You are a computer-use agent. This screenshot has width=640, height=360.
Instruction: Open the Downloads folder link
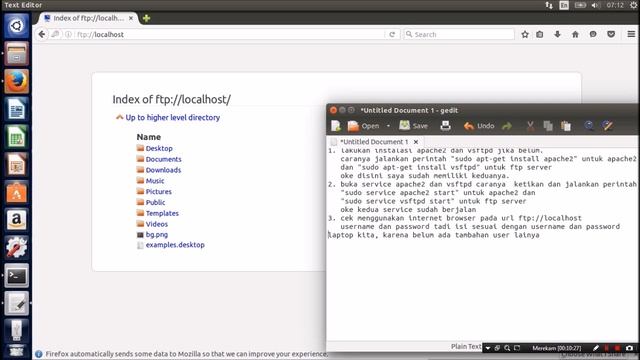click(163, 170)
